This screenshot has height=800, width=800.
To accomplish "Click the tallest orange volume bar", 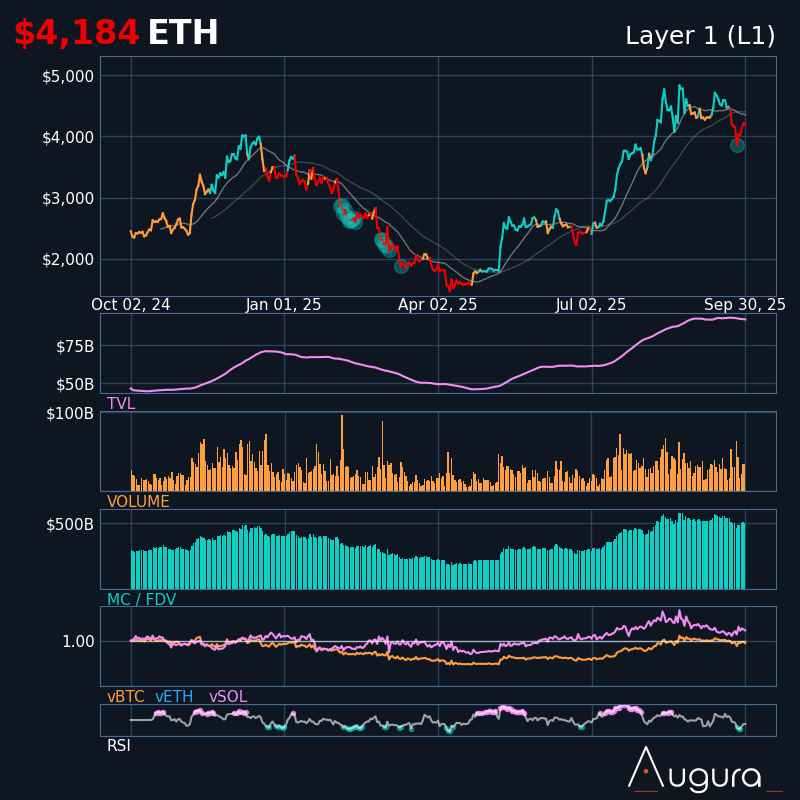I will [342, 452].
